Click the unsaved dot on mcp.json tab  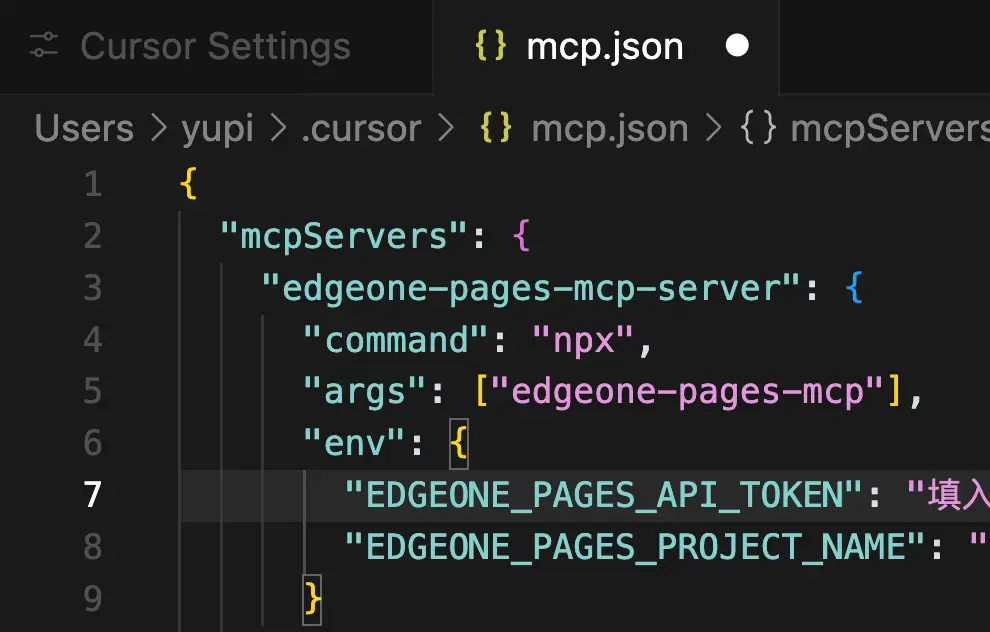[x=737, y=46]
